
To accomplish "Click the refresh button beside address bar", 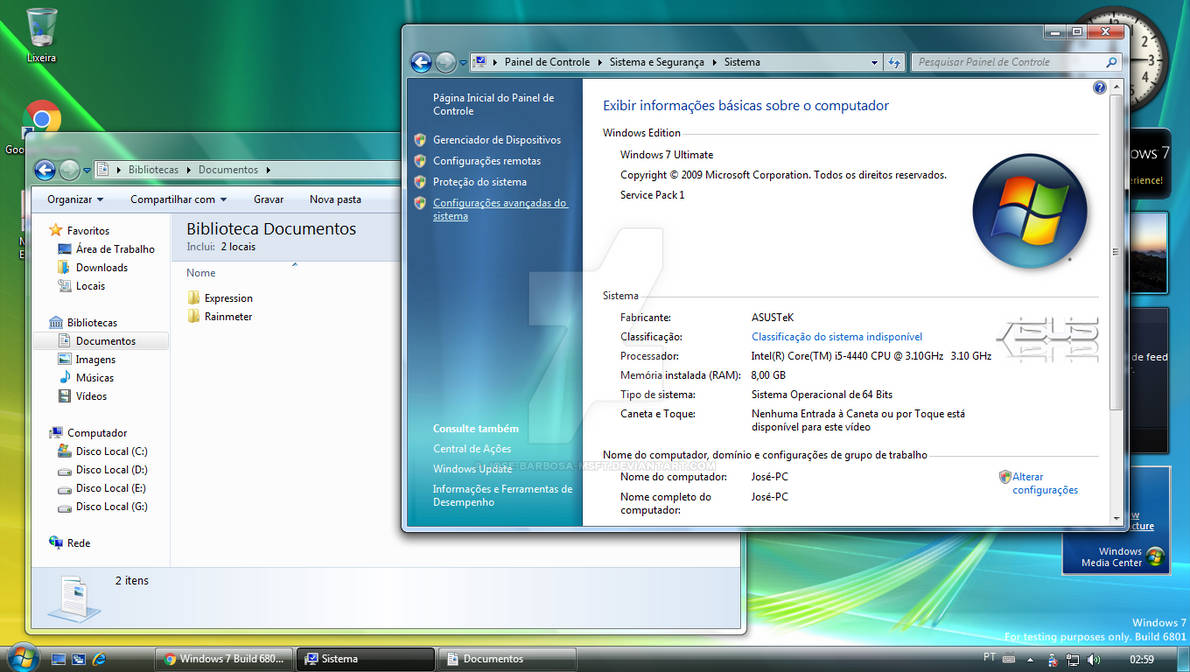I will [x=894, y=62].
